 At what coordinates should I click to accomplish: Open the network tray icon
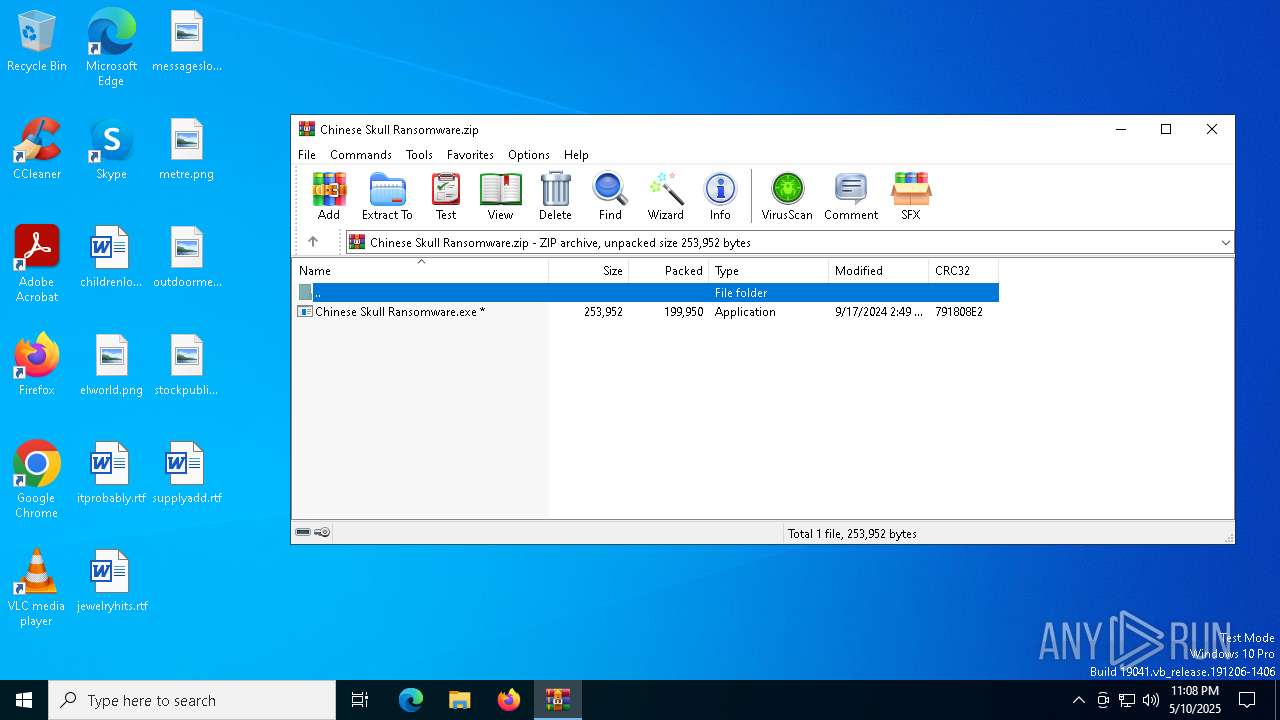pyautogui.click(x=1127, y=700)
